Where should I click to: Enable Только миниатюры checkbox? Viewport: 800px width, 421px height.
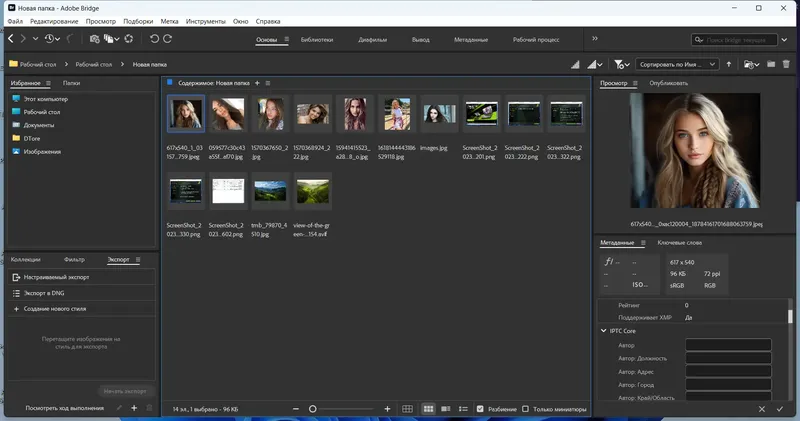click(526, 409)
